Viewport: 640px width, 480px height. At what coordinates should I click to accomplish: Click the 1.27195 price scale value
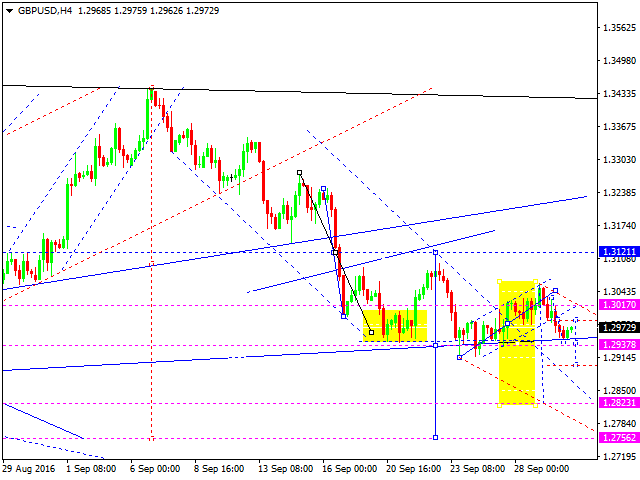(x=620, y=457)
